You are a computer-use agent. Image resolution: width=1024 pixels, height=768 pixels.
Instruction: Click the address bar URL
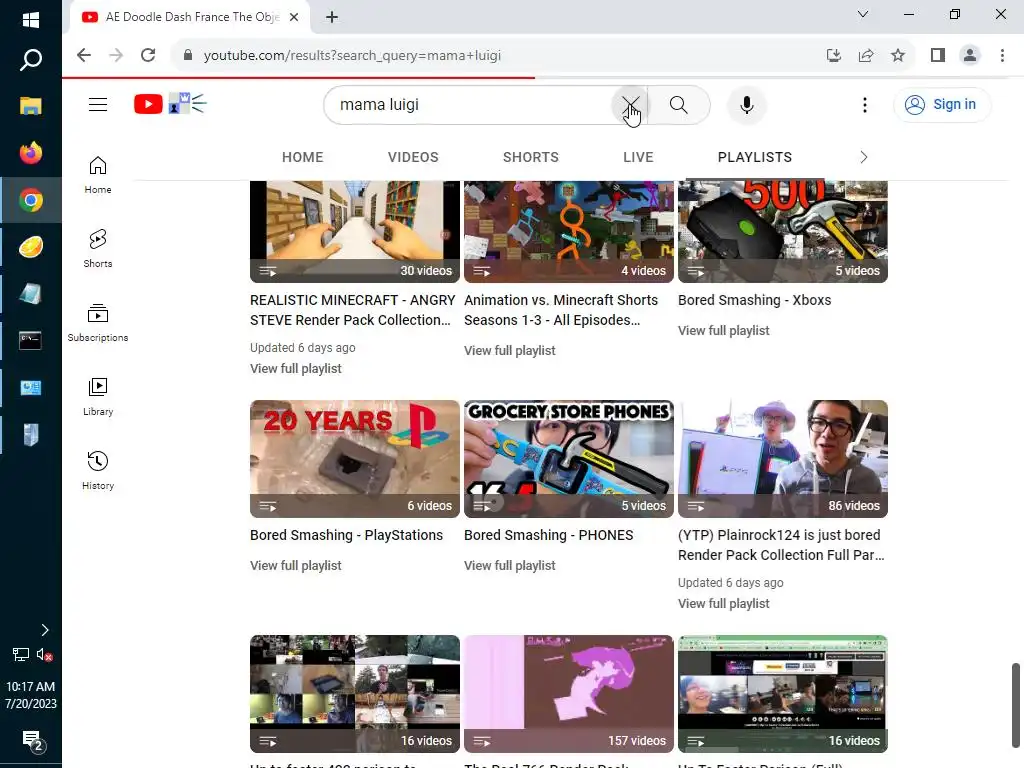[x=352, y=56]
